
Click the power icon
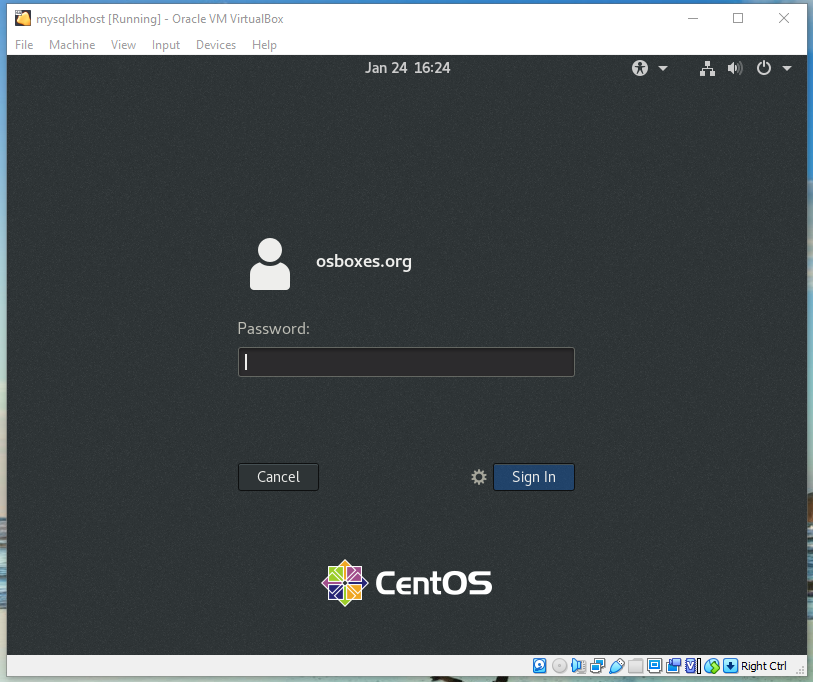(x=764, y=68)
